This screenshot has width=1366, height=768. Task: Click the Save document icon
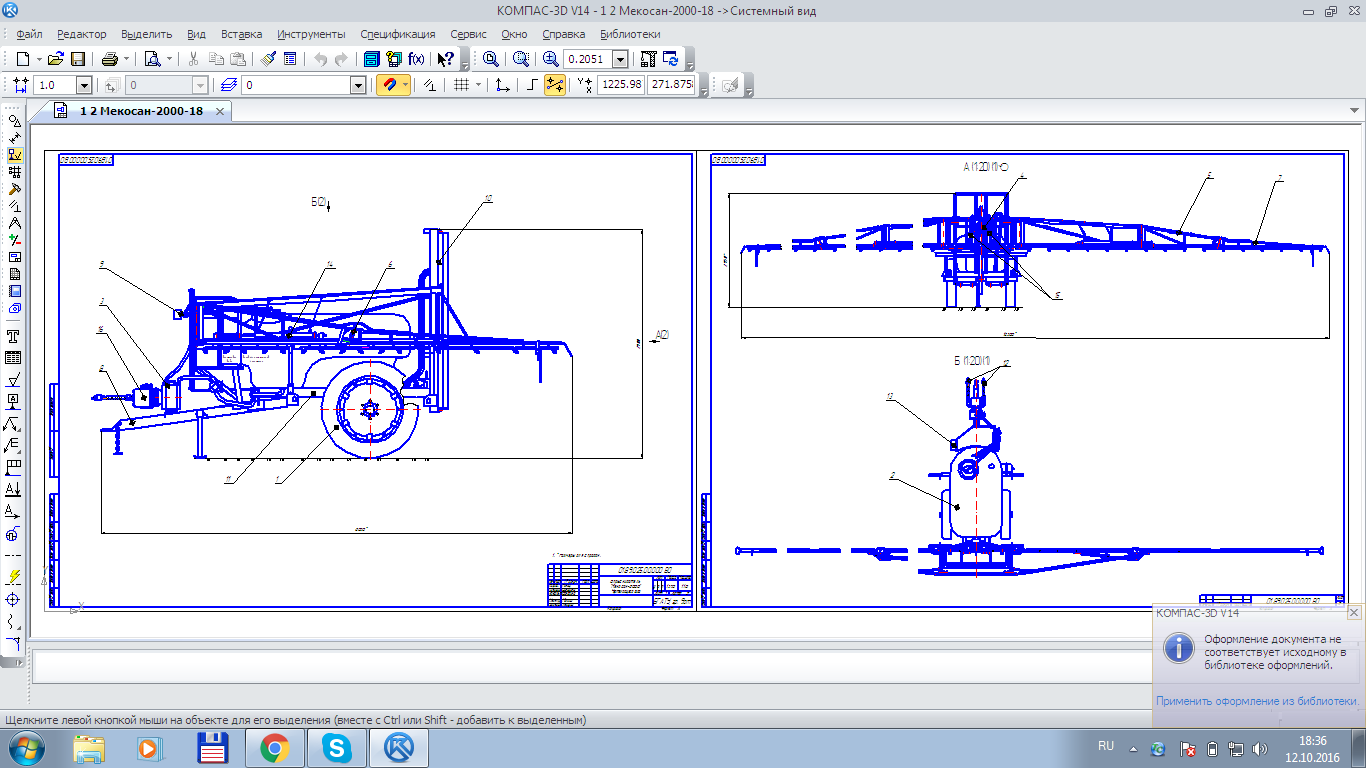pyautogui.click(x=77, y=59)
